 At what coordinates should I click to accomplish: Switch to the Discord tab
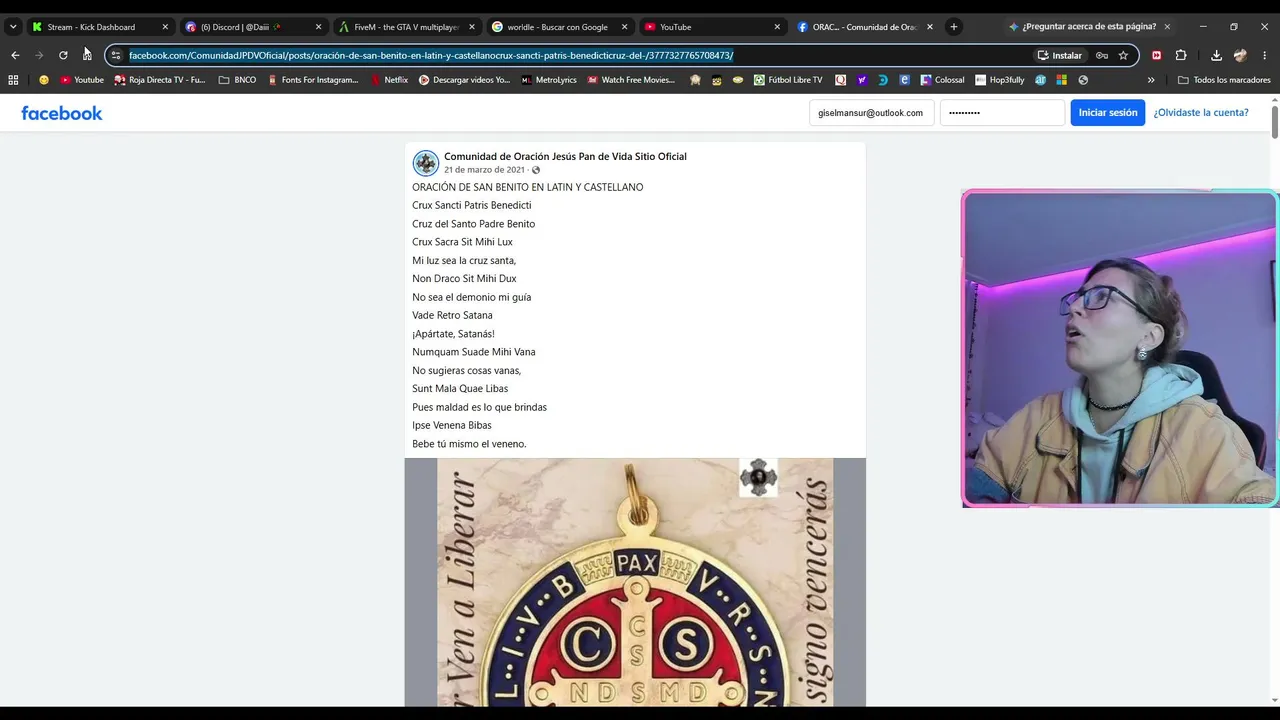pyautogui.click(x=254, y=27)
